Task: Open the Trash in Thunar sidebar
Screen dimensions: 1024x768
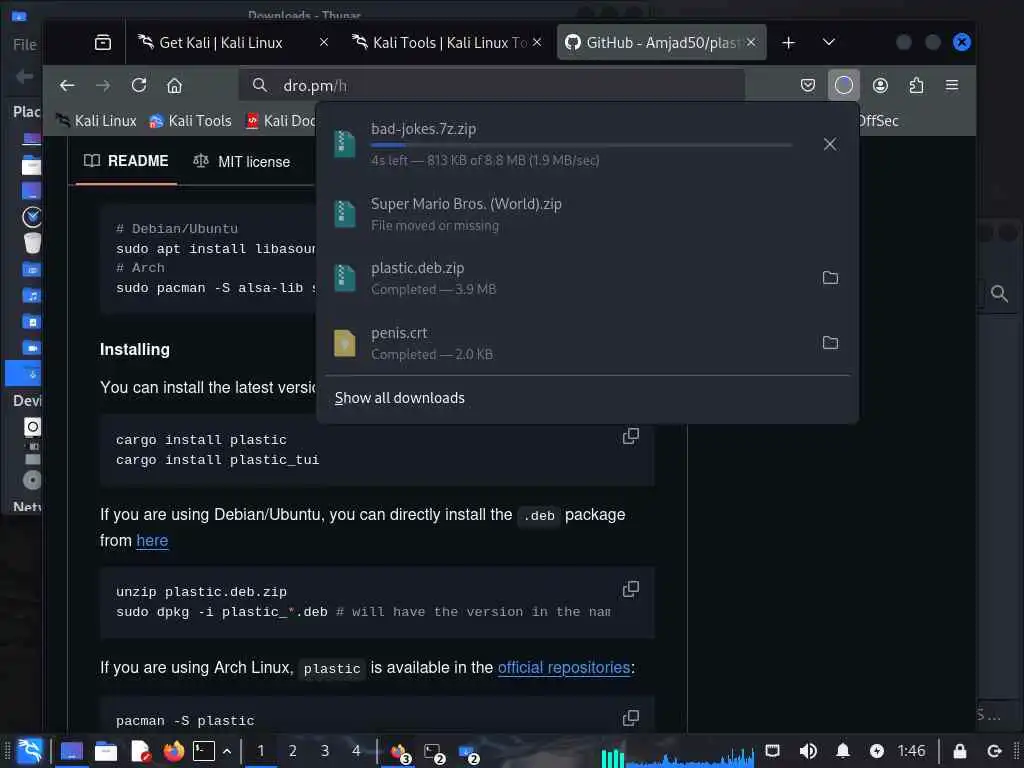Action: click(x=31, y=243)
